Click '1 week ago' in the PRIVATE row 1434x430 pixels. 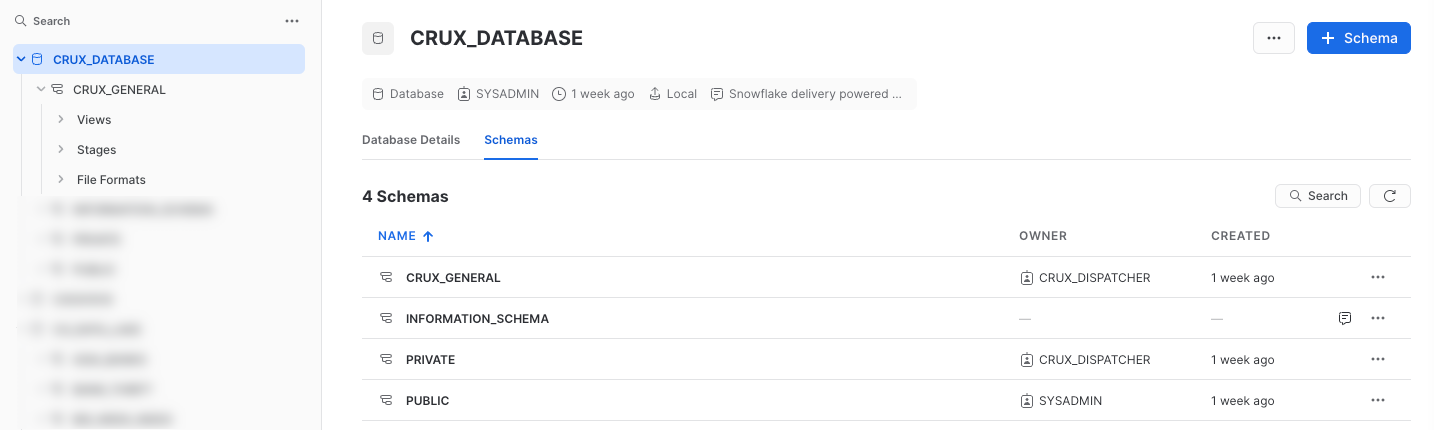(1243, 360)
